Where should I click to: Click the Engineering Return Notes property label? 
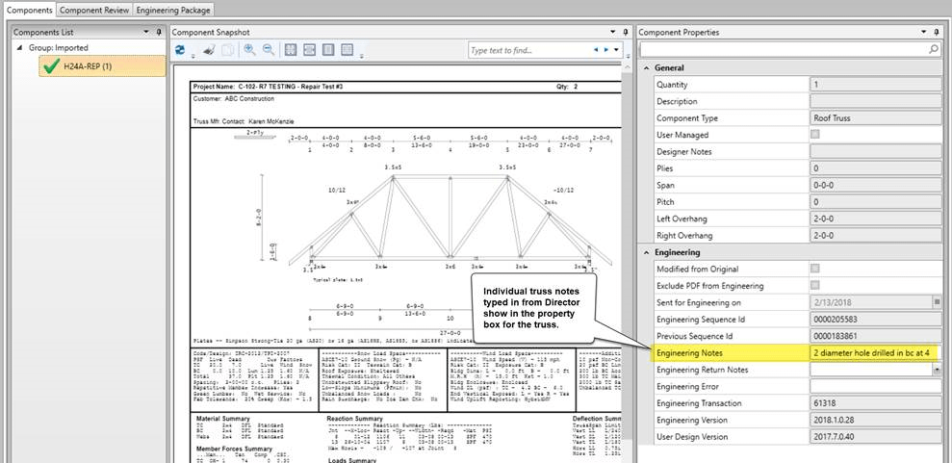702,370
